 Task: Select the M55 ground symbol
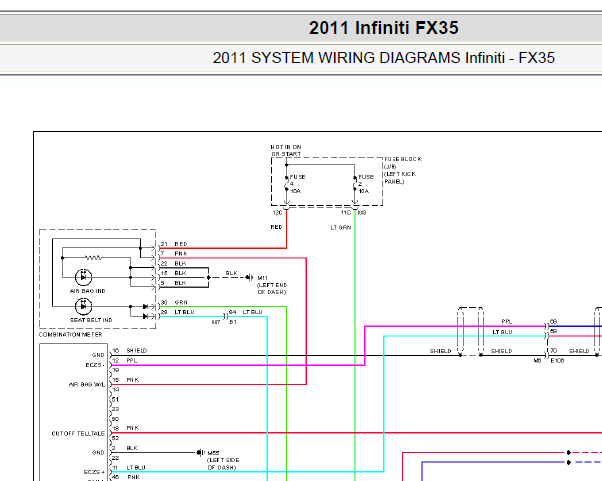pos(200,453)
